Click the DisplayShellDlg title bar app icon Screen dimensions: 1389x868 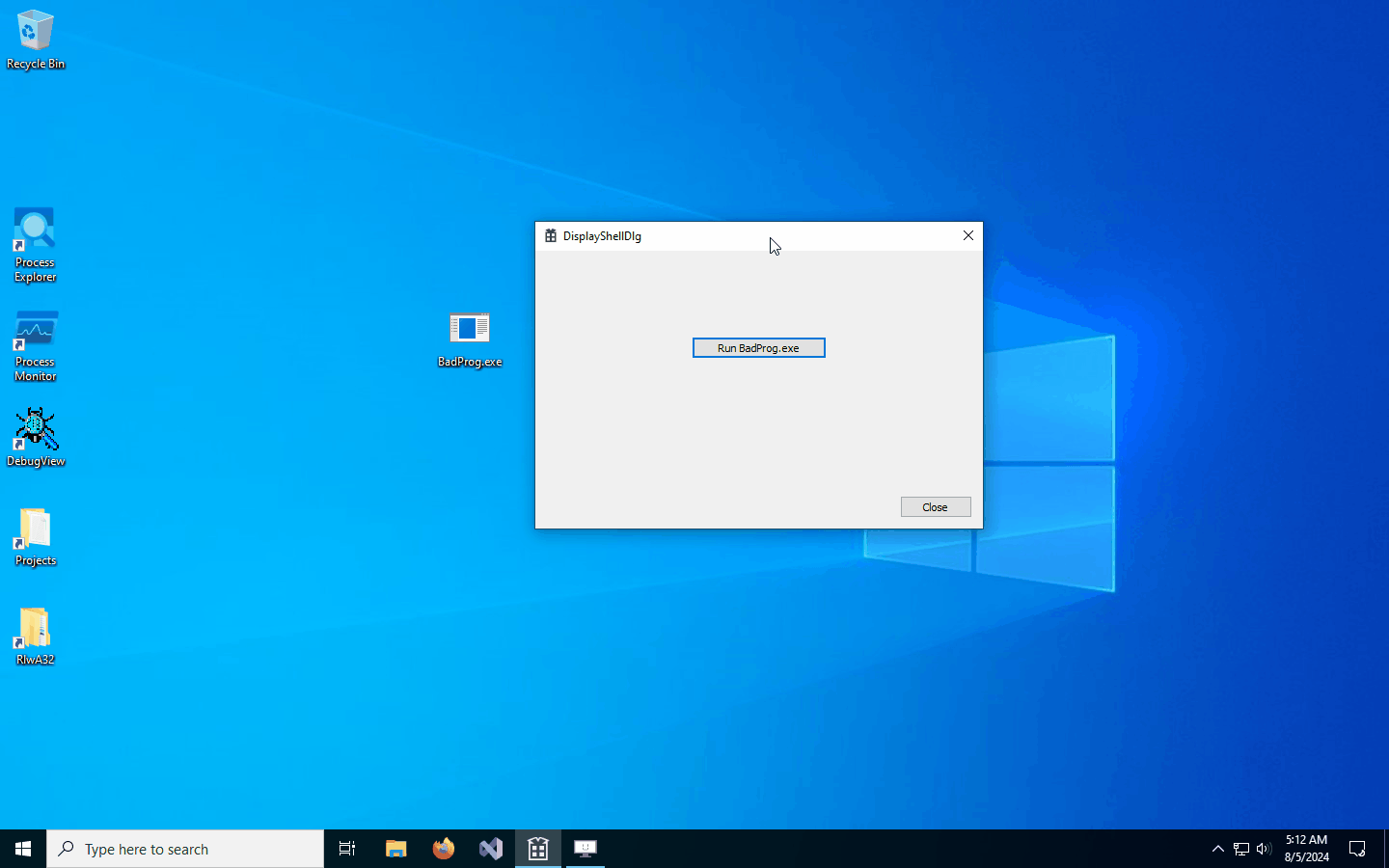point(551,235)
